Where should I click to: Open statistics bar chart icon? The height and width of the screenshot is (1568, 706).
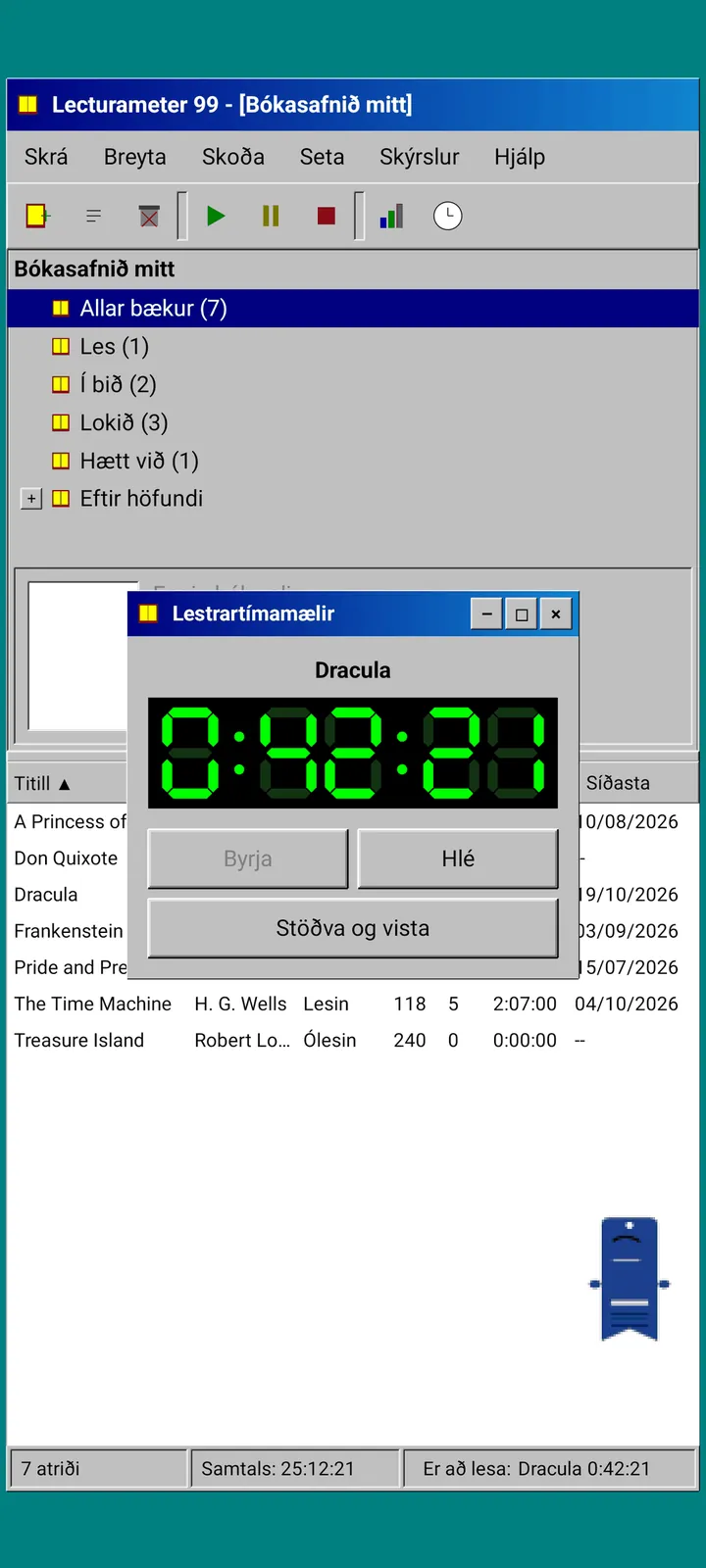click(x=392, y=216)
